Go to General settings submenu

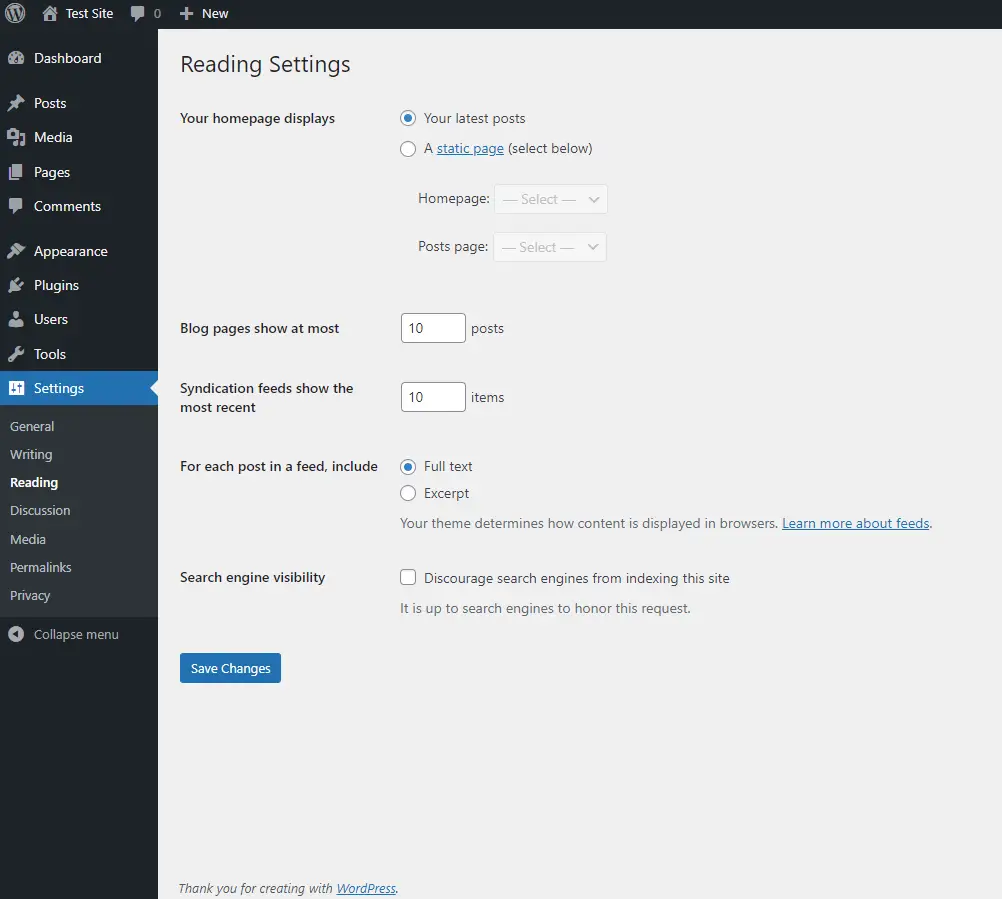click(32, 426)
